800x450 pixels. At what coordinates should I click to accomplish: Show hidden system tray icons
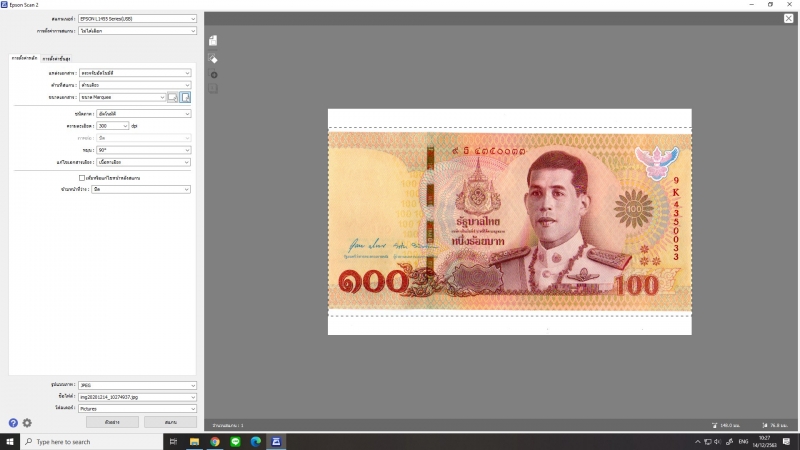(x=697, y=442)
